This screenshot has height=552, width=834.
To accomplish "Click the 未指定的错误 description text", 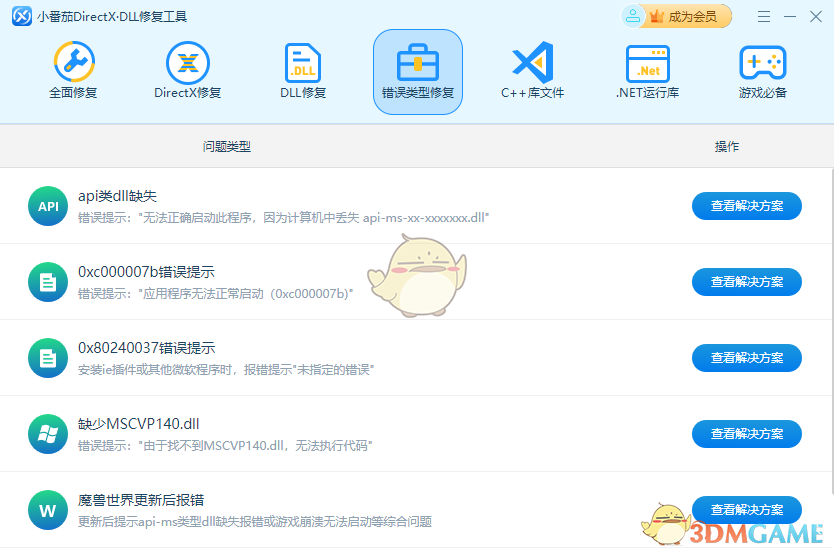I will coord(226,370).
